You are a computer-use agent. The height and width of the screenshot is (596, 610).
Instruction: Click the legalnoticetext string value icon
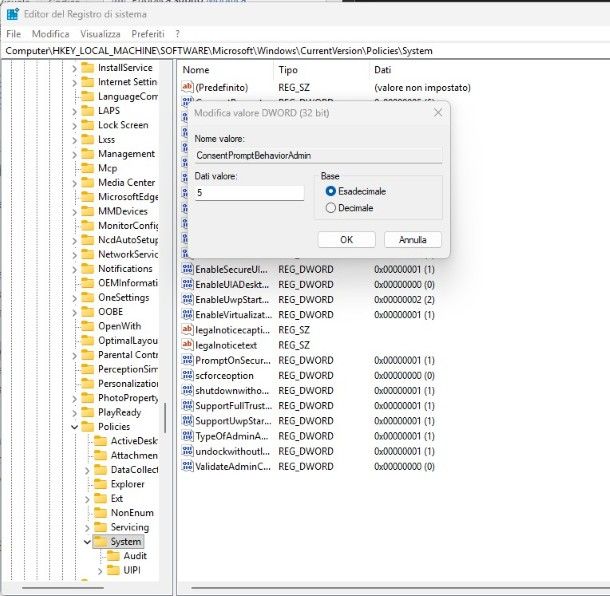[x=187, y=345]
